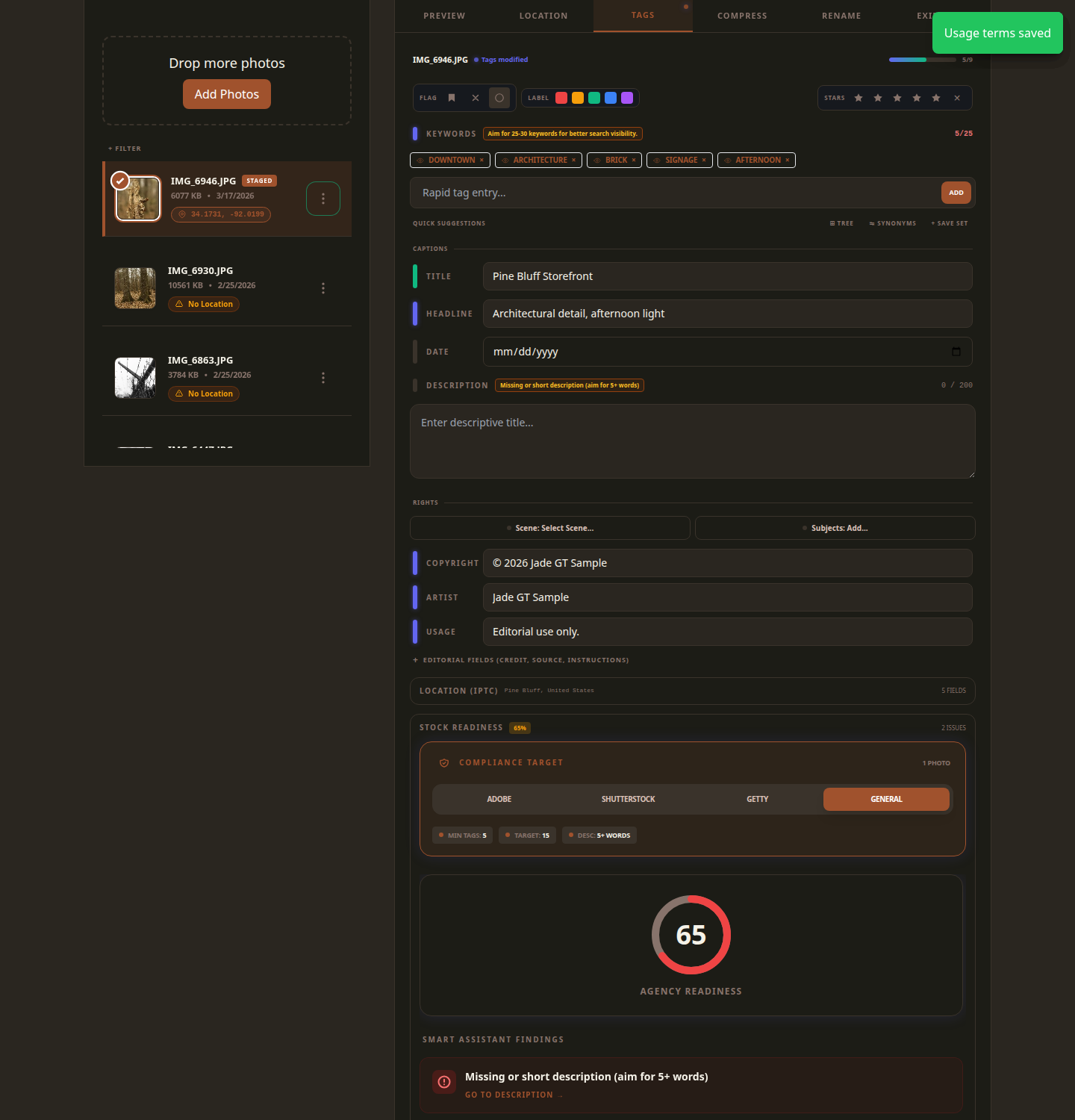Toggle visibility eye on DOWNTOWN keyword
This screenshot has width=1075, height=1120.
point(420,161)
